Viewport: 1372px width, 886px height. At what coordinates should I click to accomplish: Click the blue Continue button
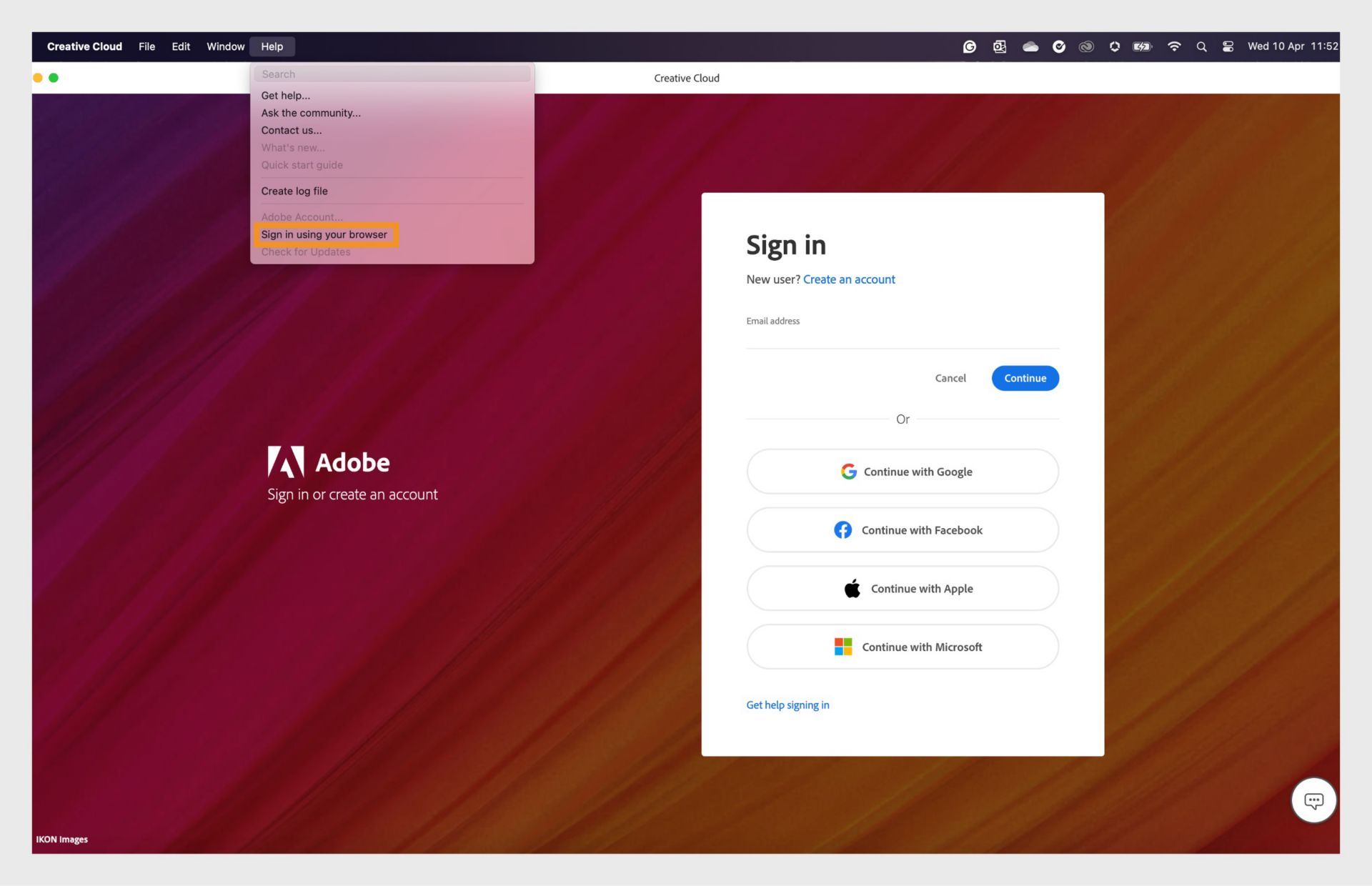(1025, 378)
